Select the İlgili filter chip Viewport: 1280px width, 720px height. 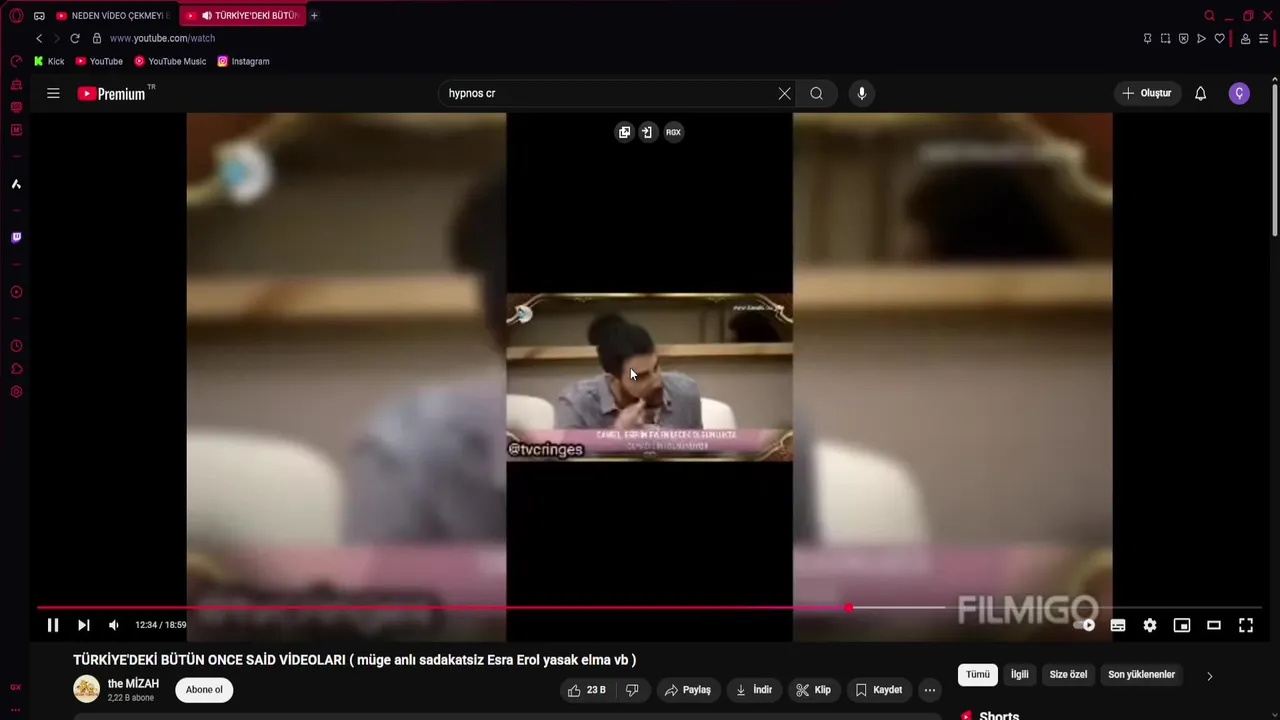(1019, 675)
